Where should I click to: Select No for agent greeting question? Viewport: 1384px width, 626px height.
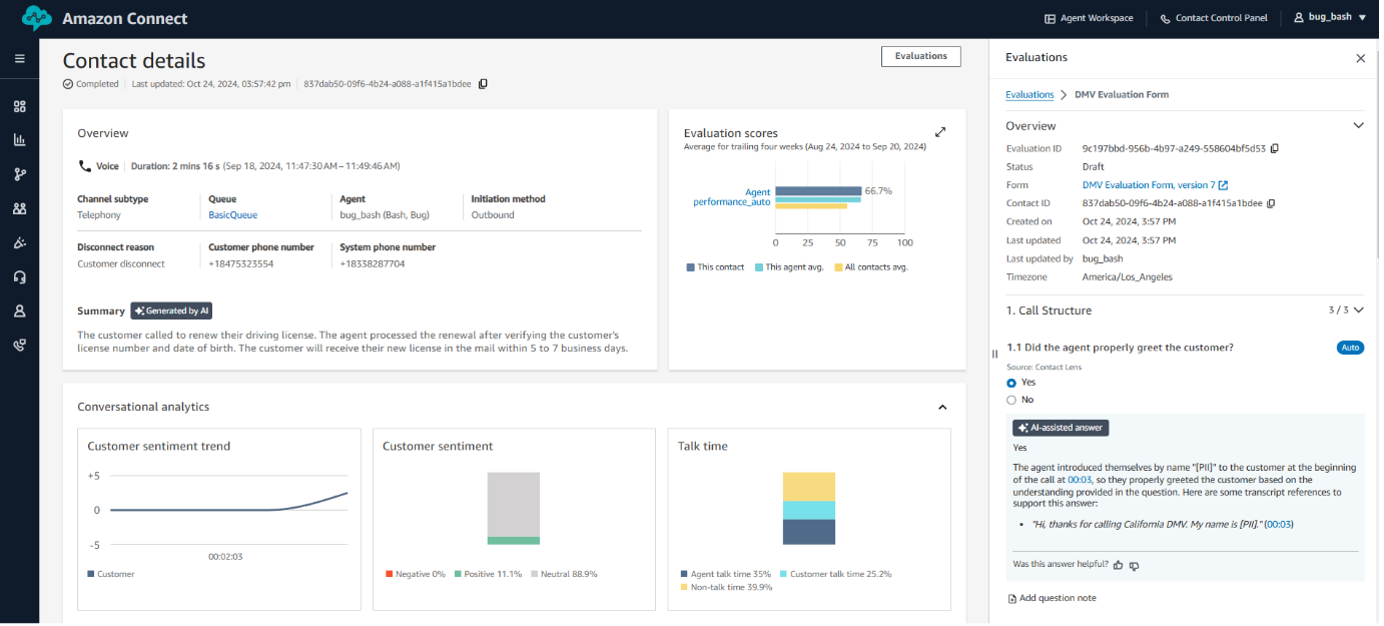(1011, 400)
